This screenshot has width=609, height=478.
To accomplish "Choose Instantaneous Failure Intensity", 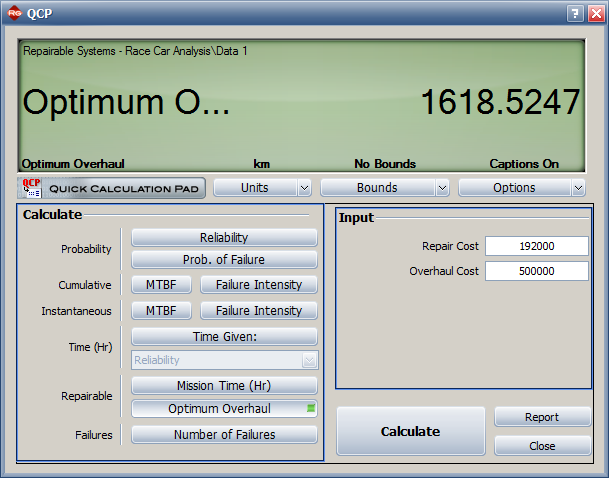I will click(x=259, y=311).
